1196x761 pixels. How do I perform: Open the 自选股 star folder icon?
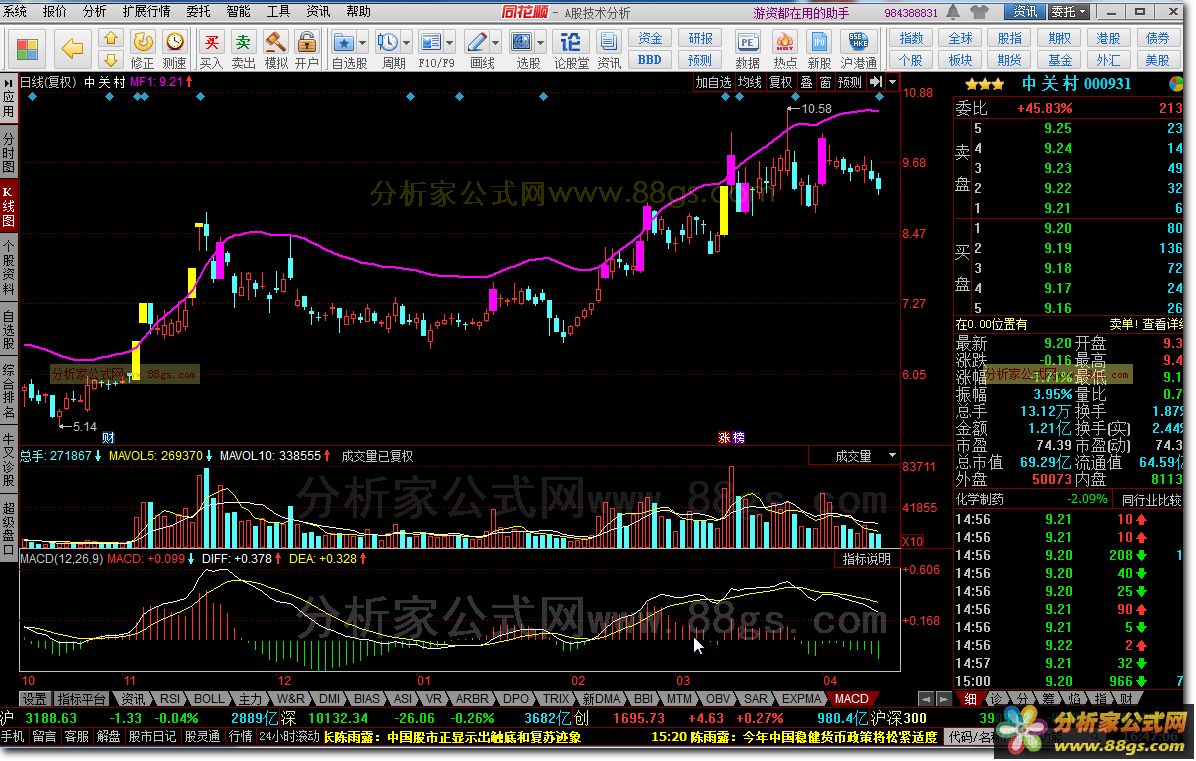[x=343, y=42]
